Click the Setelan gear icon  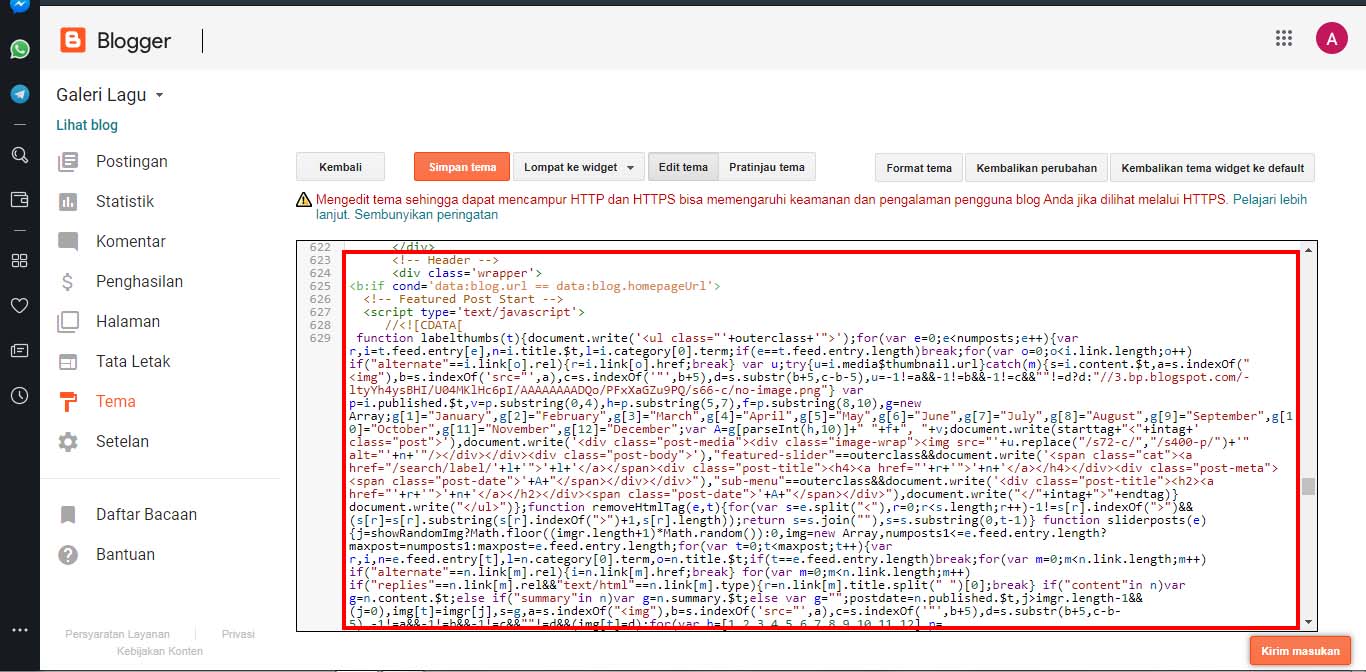68,441
